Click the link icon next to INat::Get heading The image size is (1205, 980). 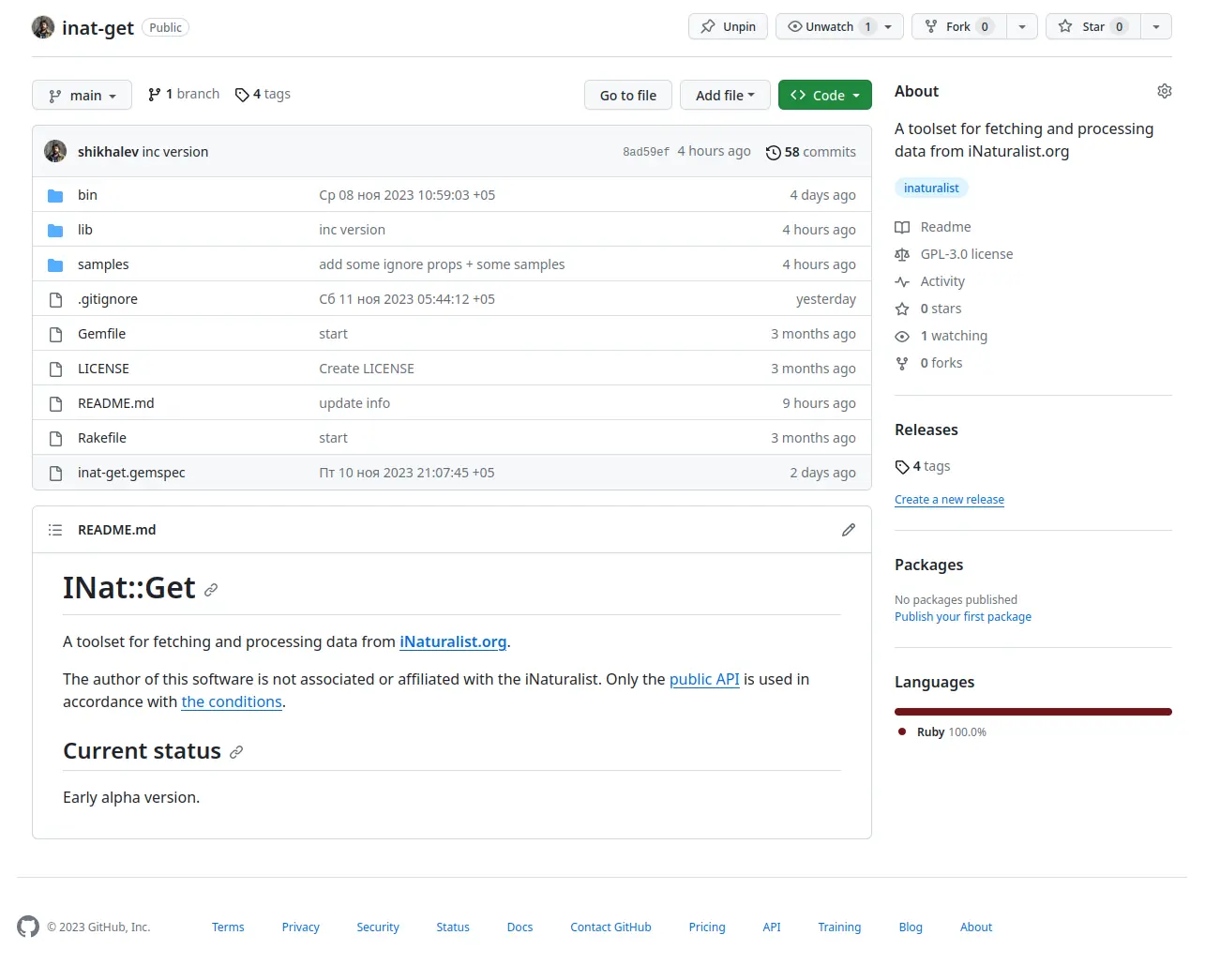(211, 590)
